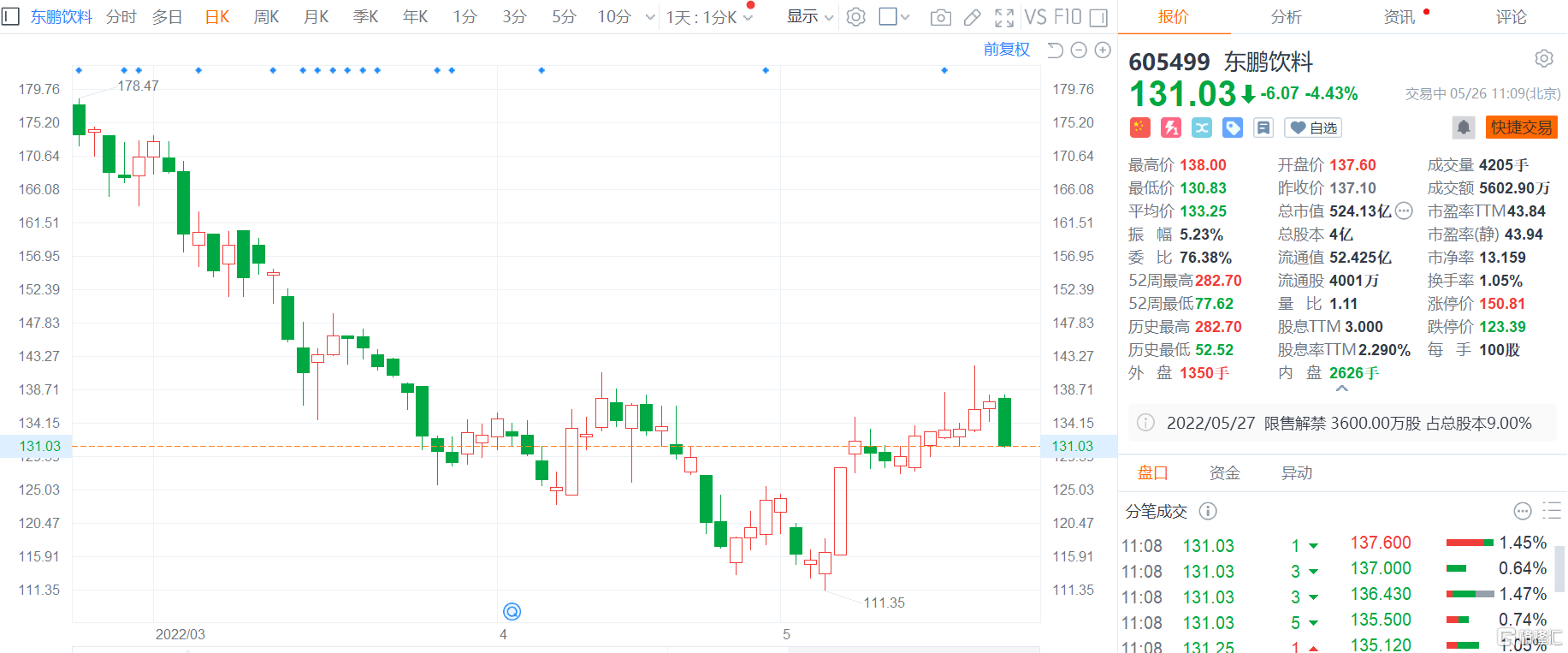Set price alert with bell icon
1568x653 pixels.
click(x=1464, y=128)
